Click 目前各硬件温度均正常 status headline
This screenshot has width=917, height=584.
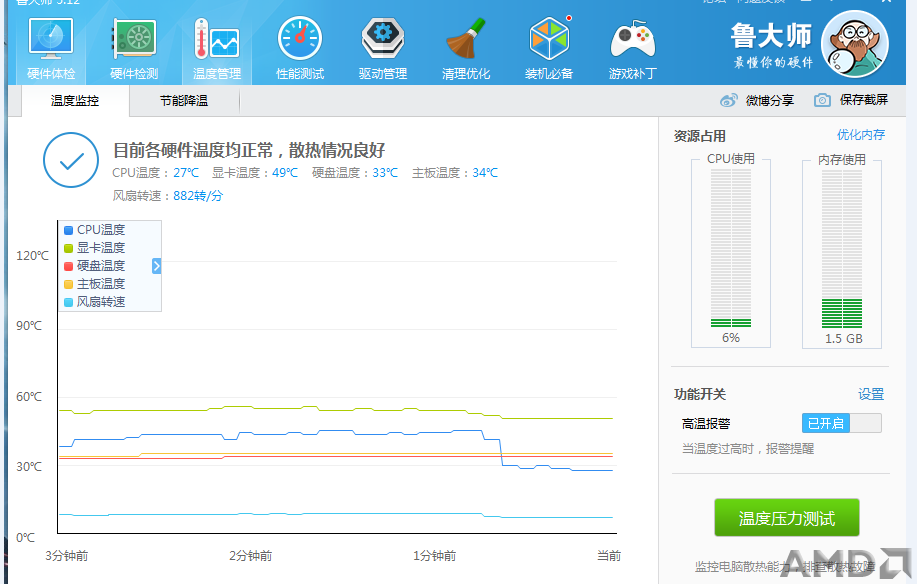coord(249,150)
